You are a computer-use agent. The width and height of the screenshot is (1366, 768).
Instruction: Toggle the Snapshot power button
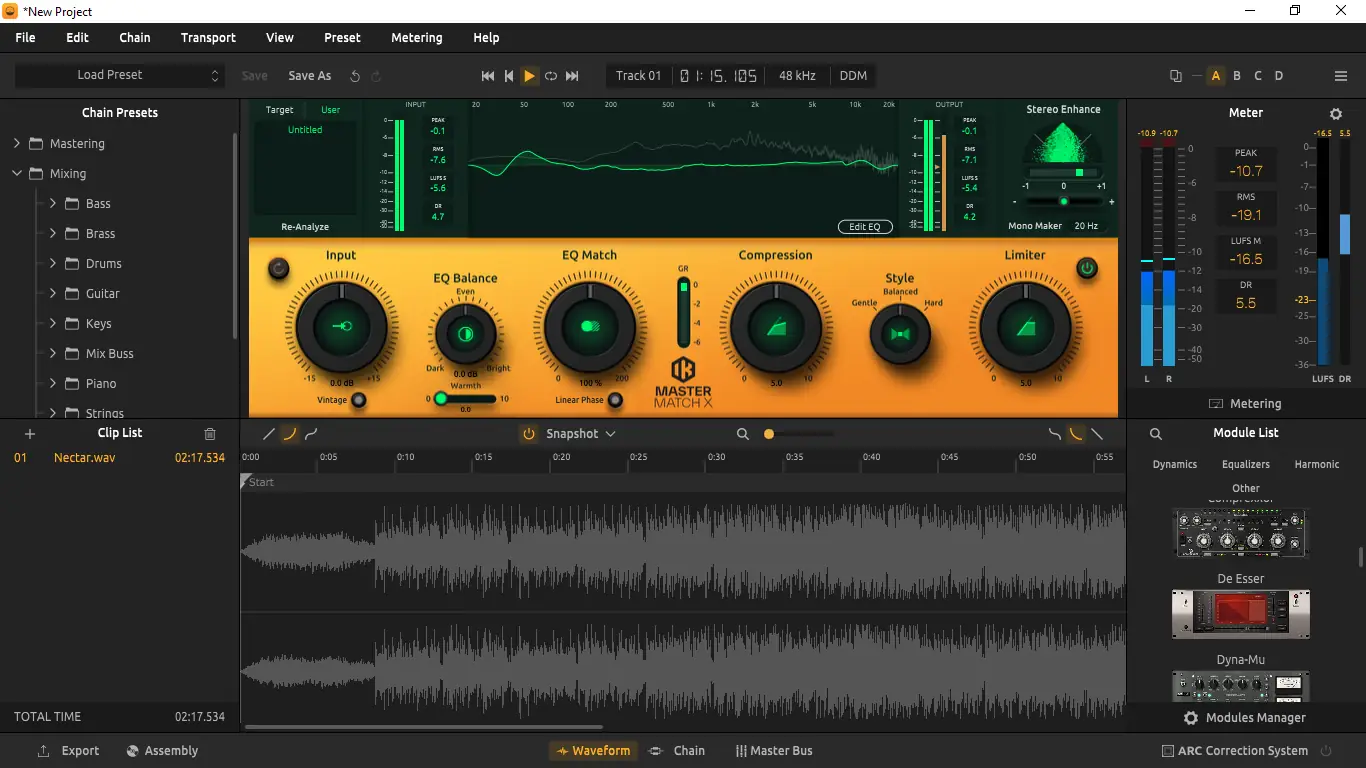click(x=529, y=434)
